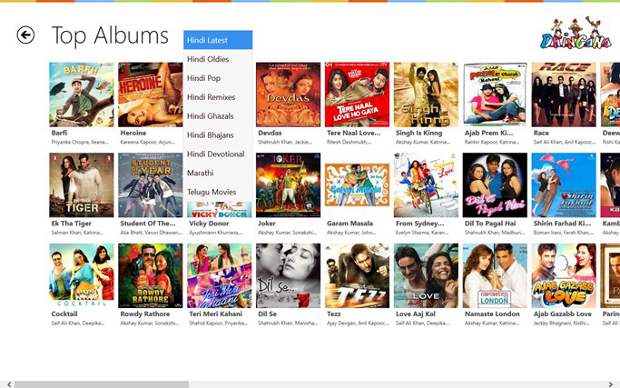Click the Vicky Donor album title

click(x=209, y=223)
